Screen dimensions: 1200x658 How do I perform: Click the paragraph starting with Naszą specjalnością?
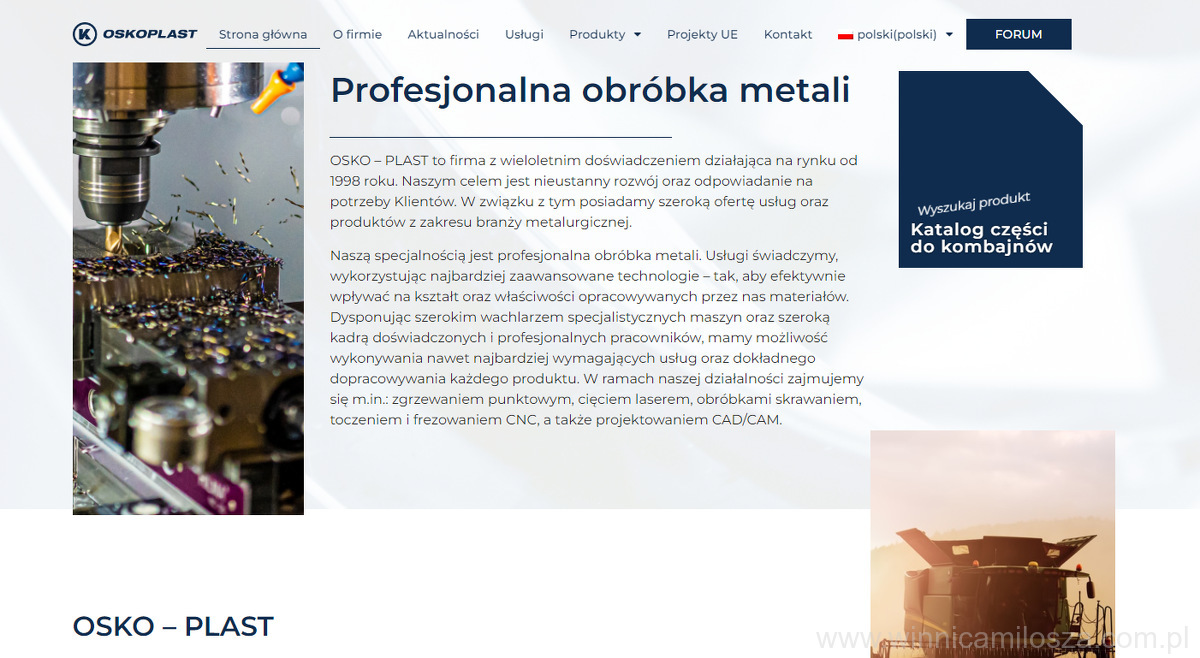596,338
